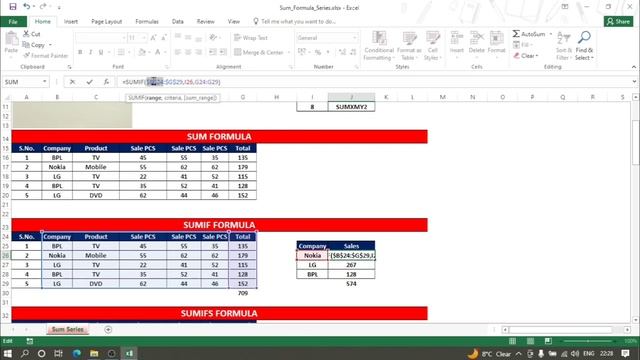The height and width of the screenshot is (360, 640).
Task: Click the Sort & Filter icon
Action: [563, 38]
